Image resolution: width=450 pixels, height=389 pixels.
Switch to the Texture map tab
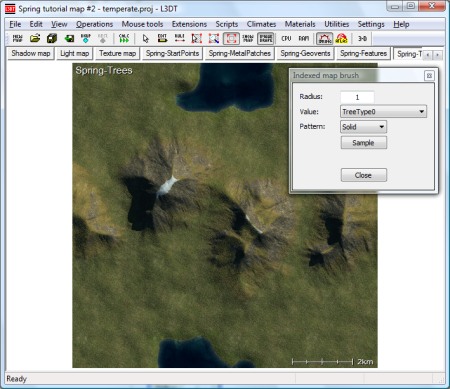pyautogui.click(x=117, y=53)
